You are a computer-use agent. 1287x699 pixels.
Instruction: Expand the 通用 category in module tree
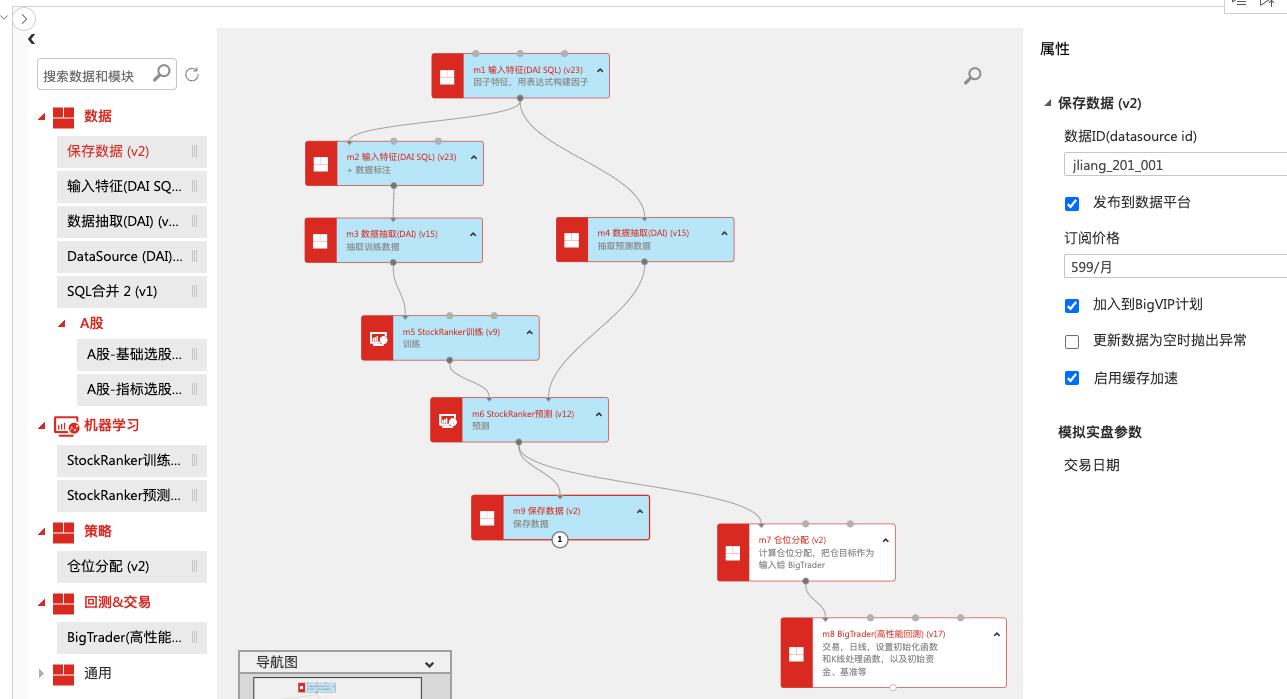41,673
